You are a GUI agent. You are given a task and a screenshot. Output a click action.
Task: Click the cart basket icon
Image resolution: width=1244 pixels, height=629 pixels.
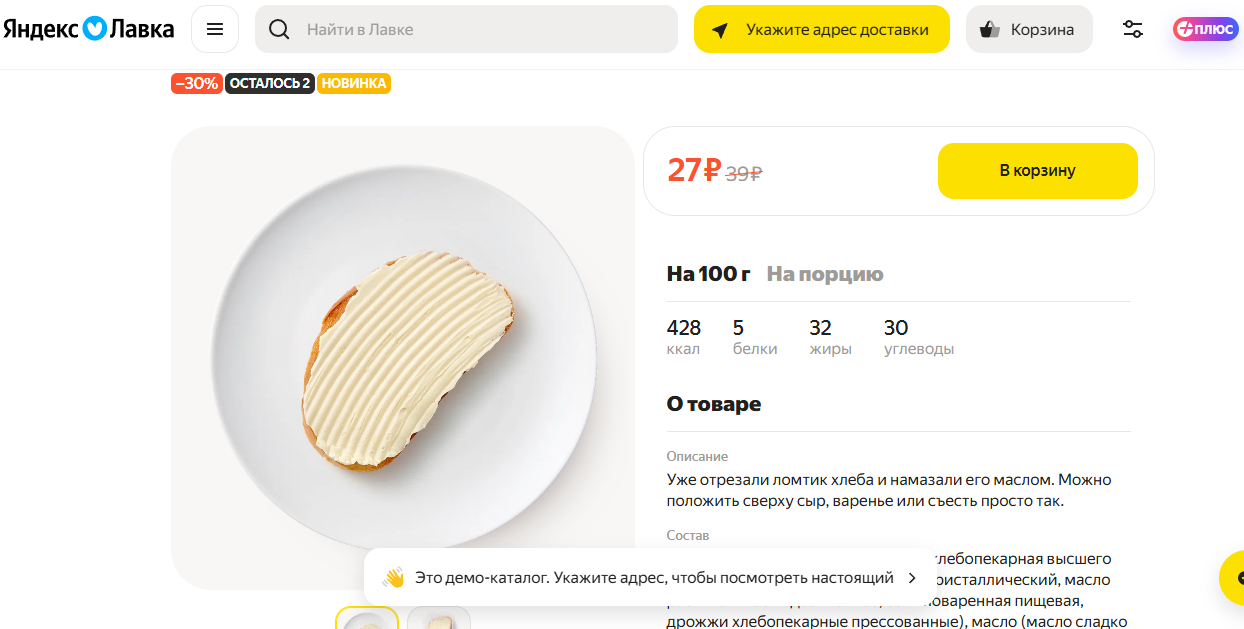pos(990,29)
